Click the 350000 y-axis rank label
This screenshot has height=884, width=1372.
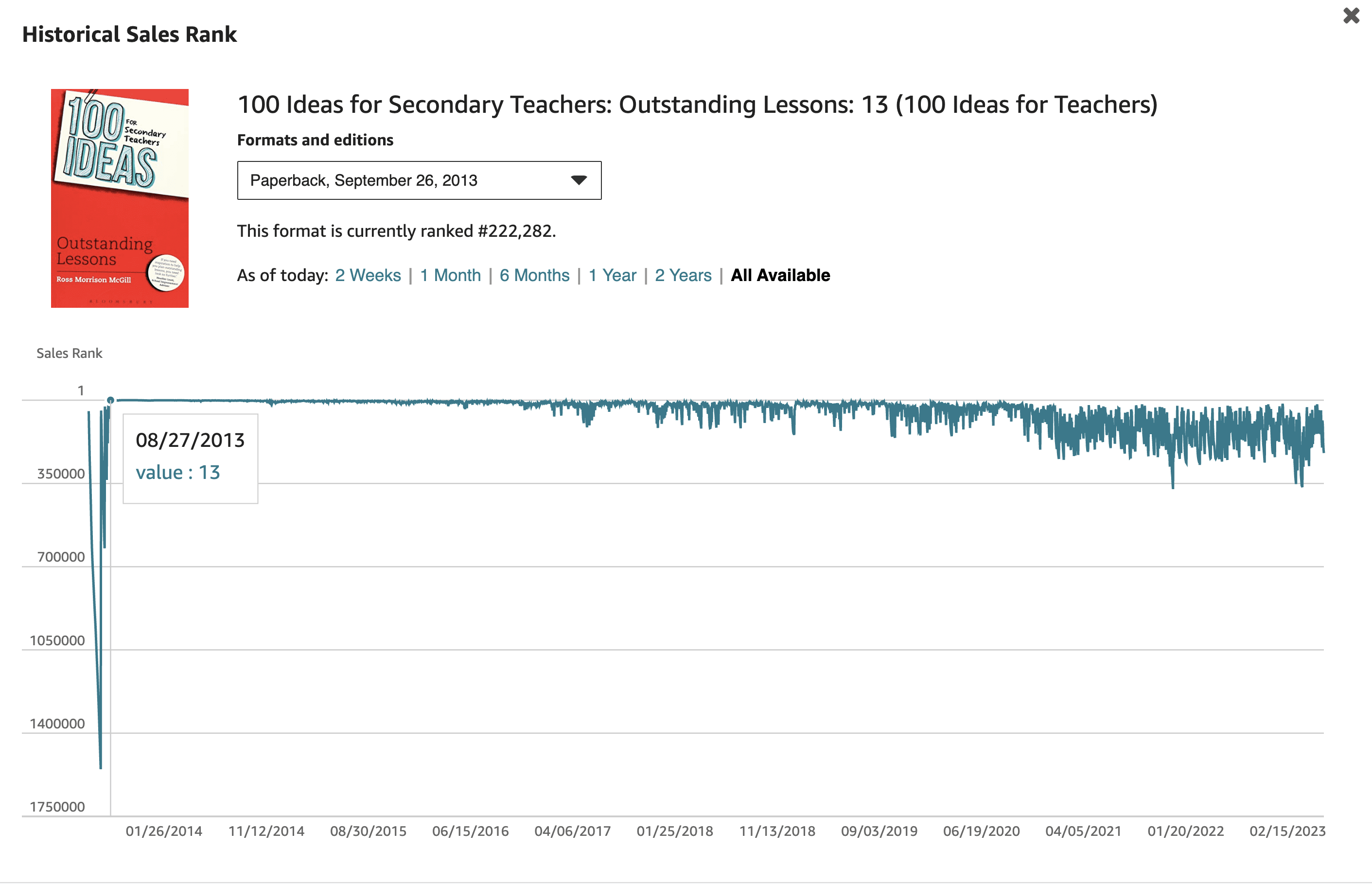pyautogui.click(x=61, y=474)
